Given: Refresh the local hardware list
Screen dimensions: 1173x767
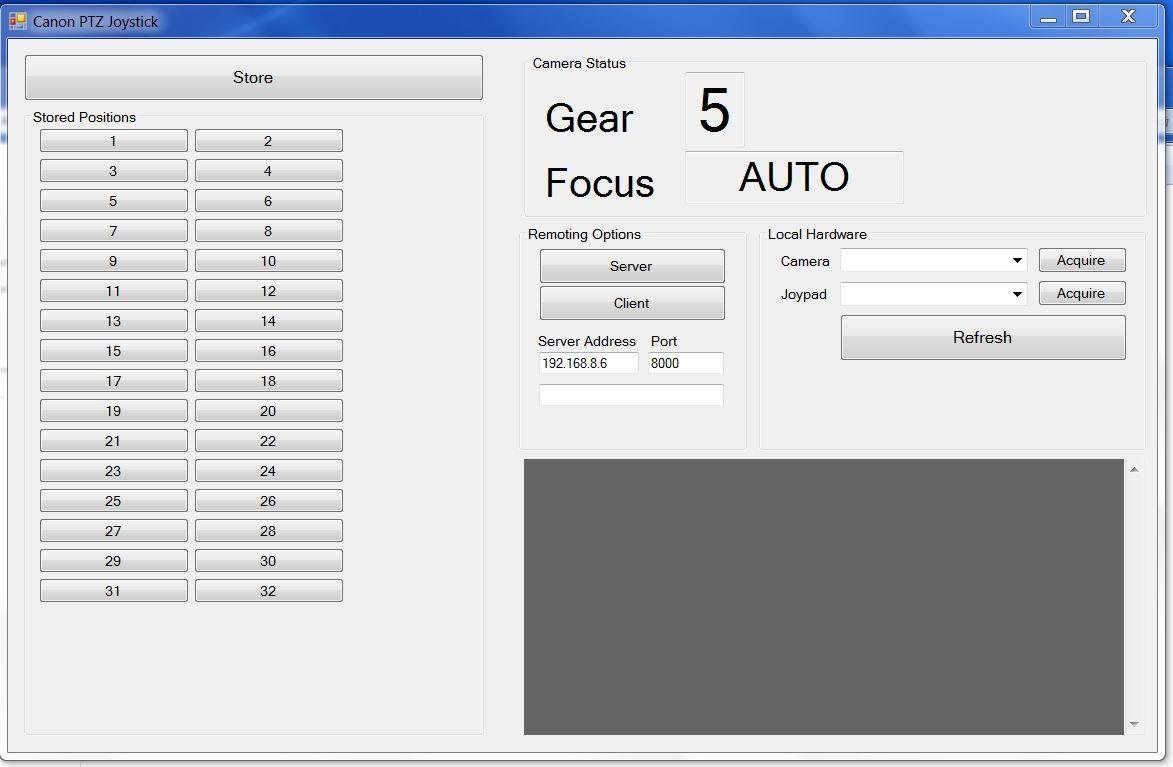Looking at the screenshot, I should [x=983, y=337].
